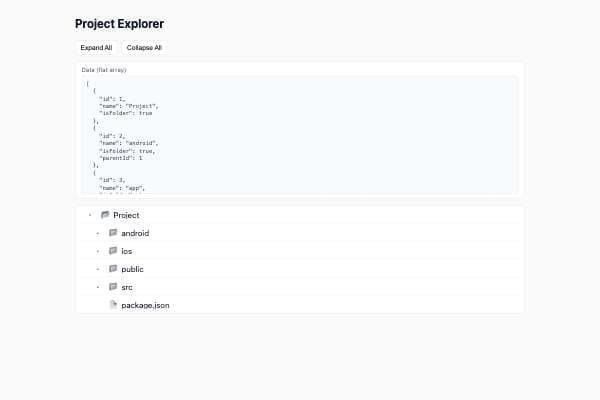Click the "name": "app" line in JSON

122,188
